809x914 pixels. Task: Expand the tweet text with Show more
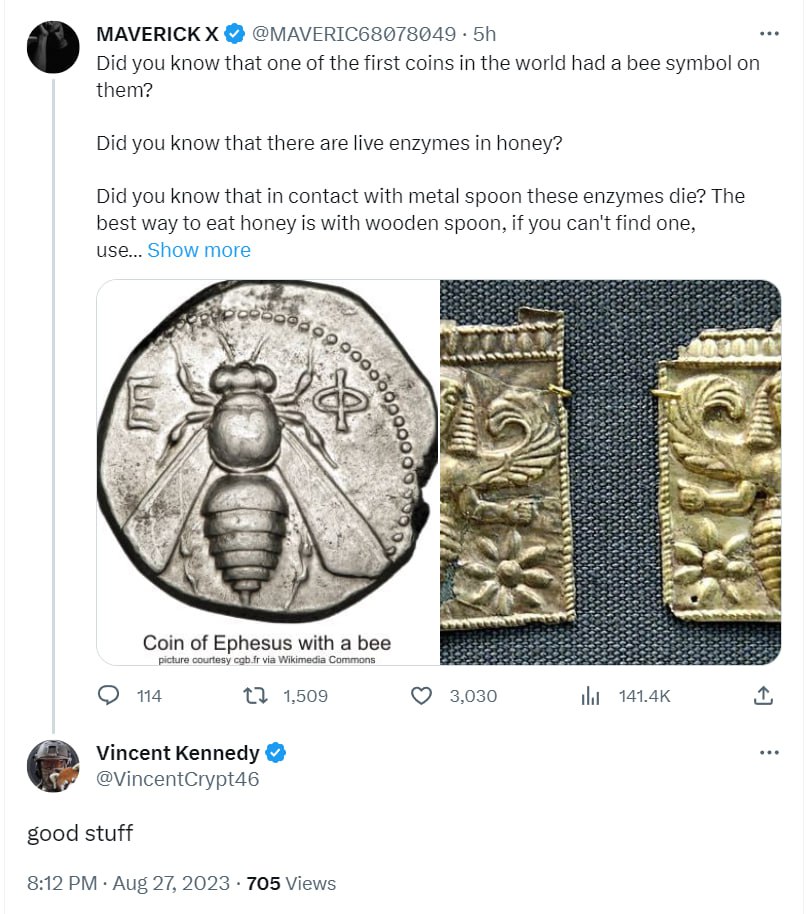pyautogui.click(x=199, y=250)
